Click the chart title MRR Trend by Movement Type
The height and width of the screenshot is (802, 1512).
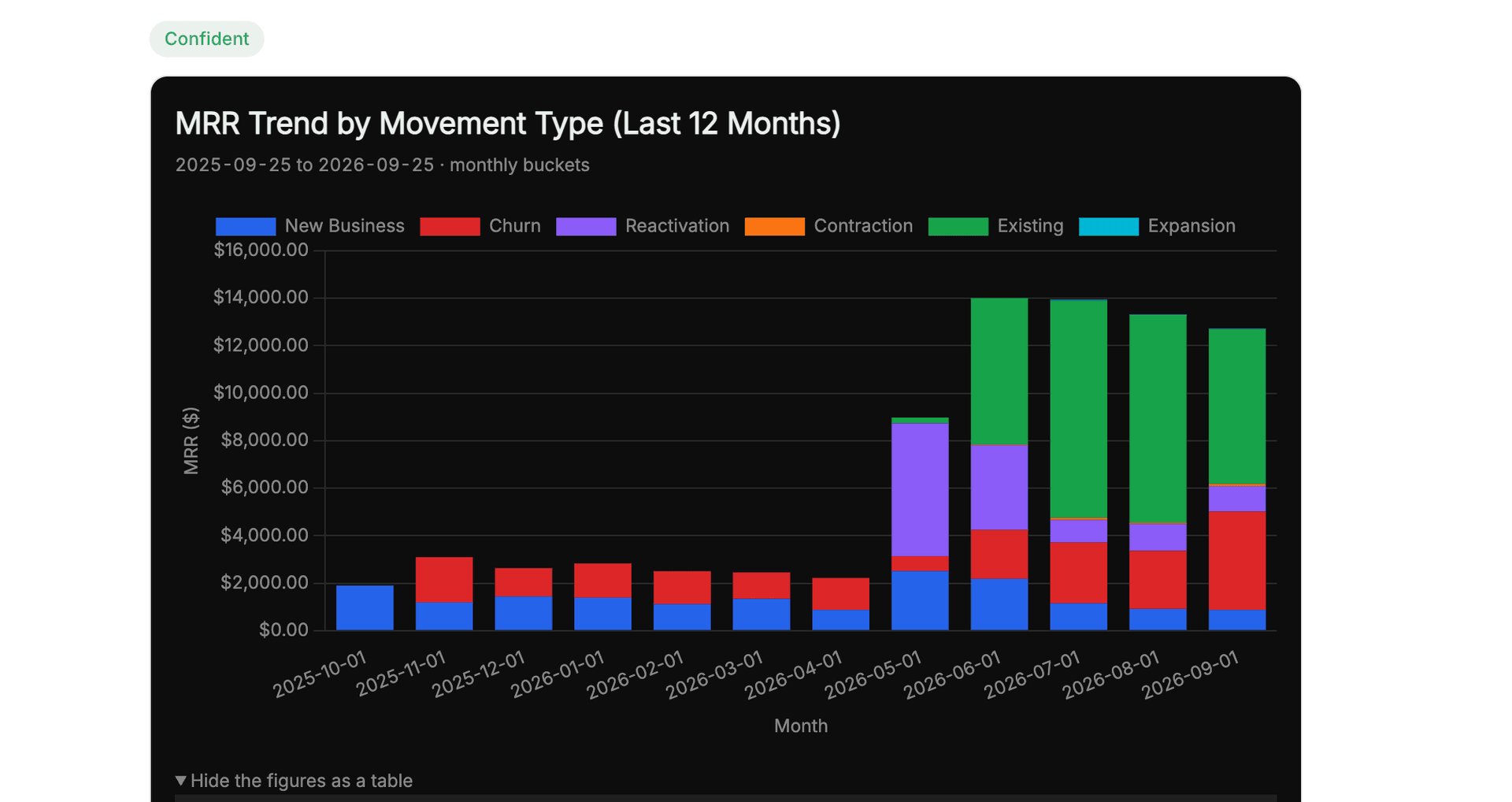point(508,124)
